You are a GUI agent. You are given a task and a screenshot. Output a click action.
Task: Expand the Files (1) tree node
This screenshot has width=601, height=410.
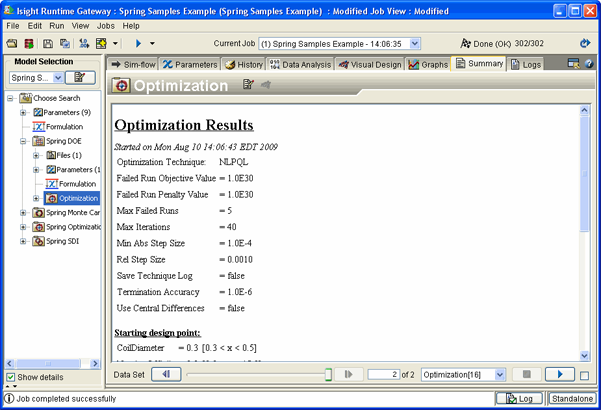(36, 156)
